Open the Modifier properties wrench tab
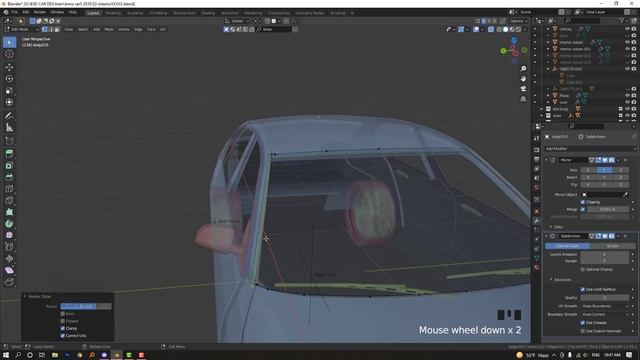This screenshot has height=360, width=640. pyautogui.click(x=537, y=220)
